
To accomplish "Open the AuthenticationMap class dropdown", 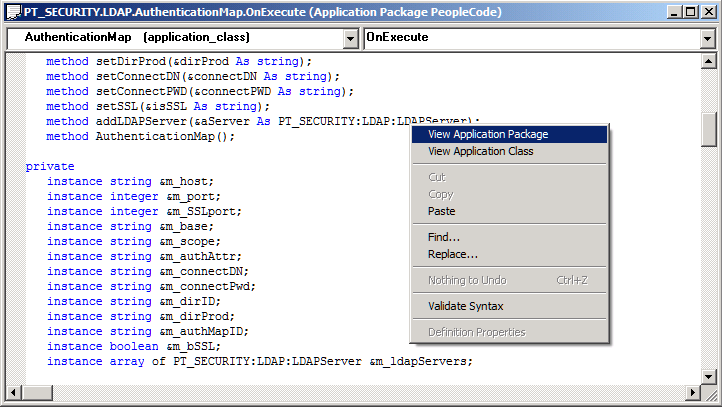I will (x=350, y=38).
